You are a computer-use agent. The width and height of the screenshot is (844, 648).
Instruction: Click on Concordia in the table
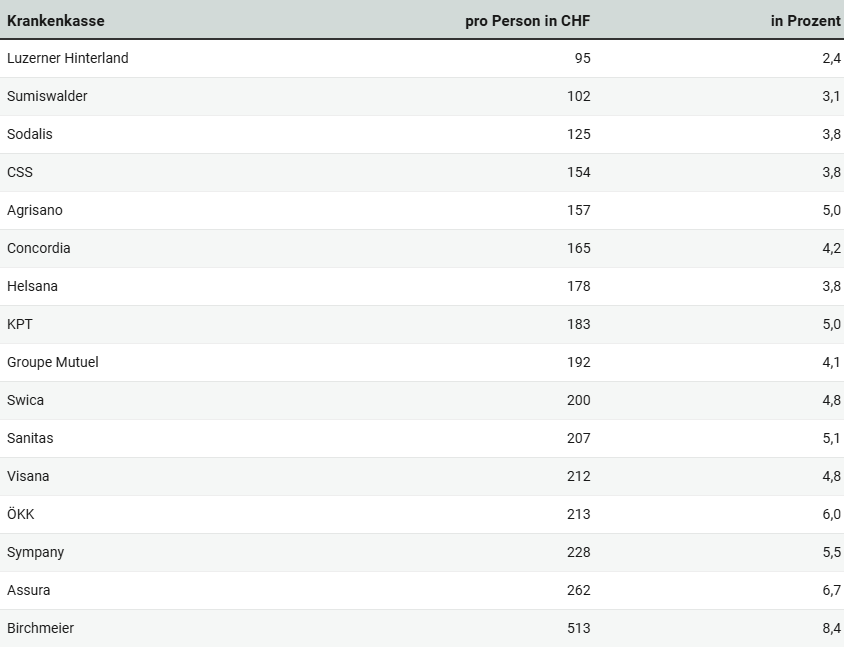tap(39, 248)
